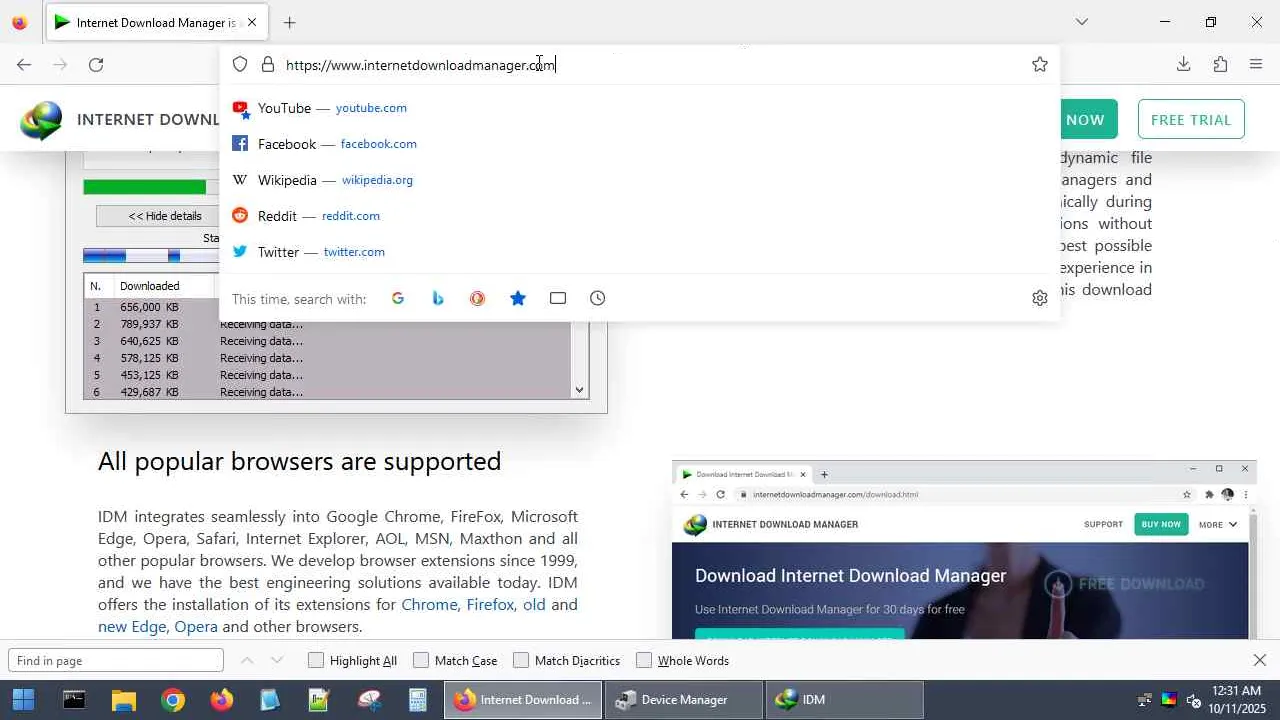
Task: Click the green download progress bar
Action: [x=145, y=187]
